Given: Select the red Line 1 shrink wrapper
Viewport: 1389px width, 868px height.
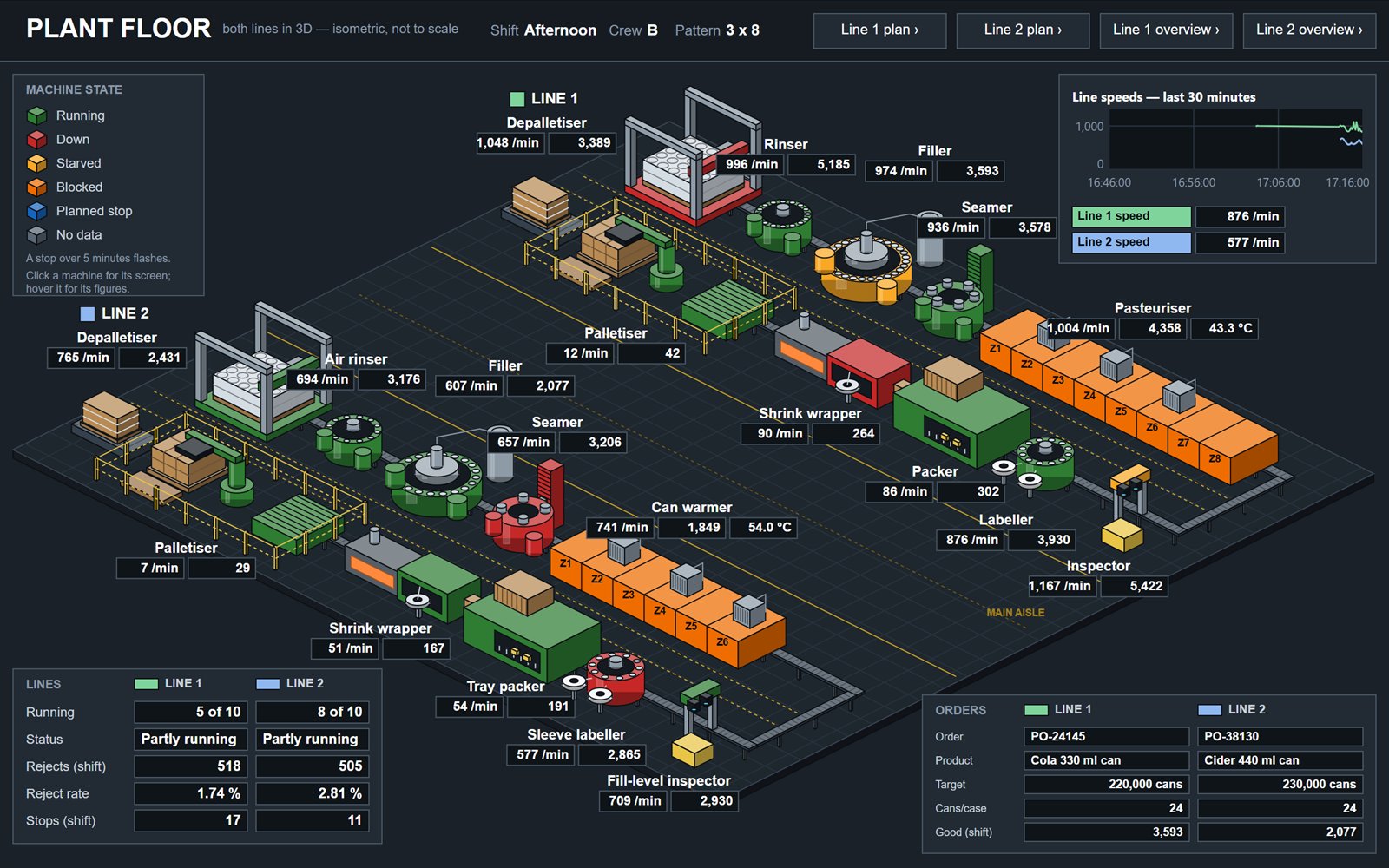Looking at the screenshot, I should [868, 372].
